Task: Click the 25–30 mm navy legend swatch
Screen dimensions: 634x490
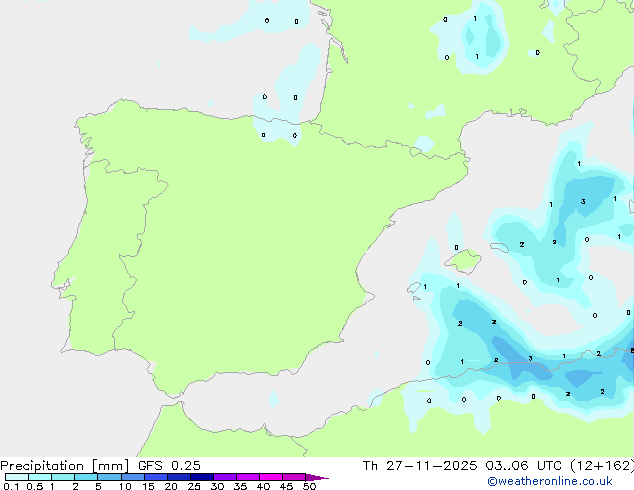Action: (x=202, y=477)
